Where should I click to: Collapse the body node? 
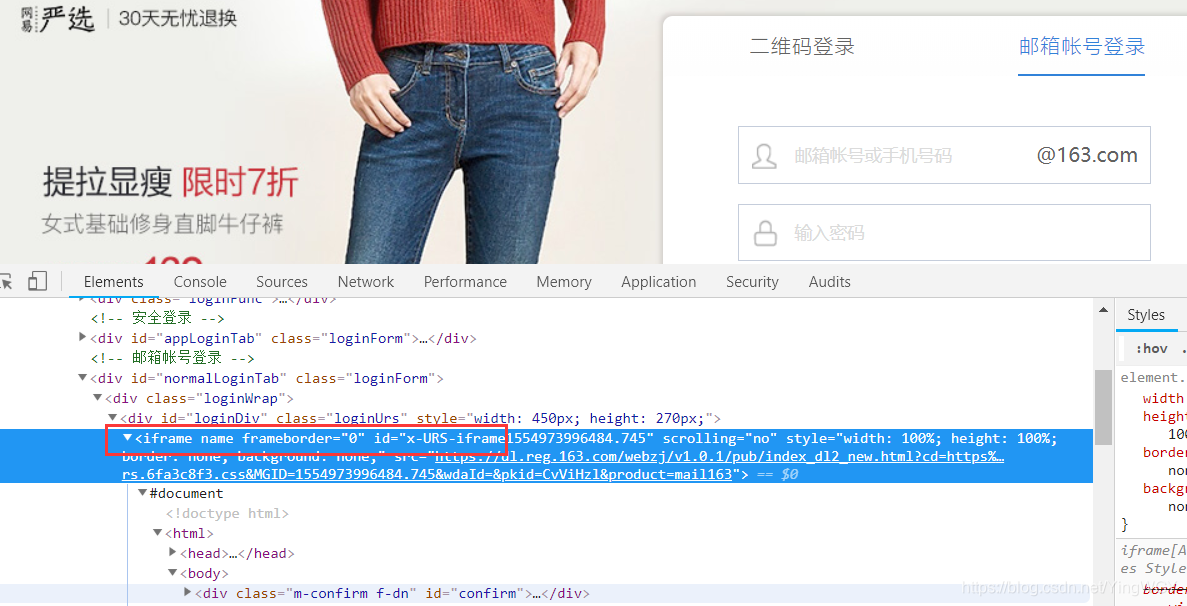(x=173, y=573)
